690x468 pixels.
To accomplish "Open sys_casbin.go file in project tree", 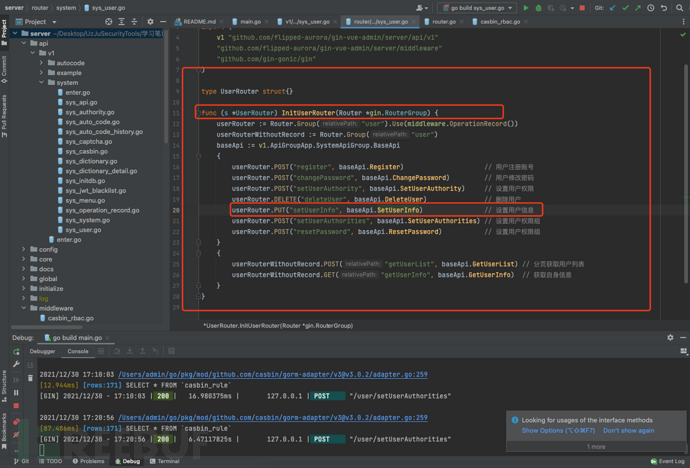I will [86, 151].
